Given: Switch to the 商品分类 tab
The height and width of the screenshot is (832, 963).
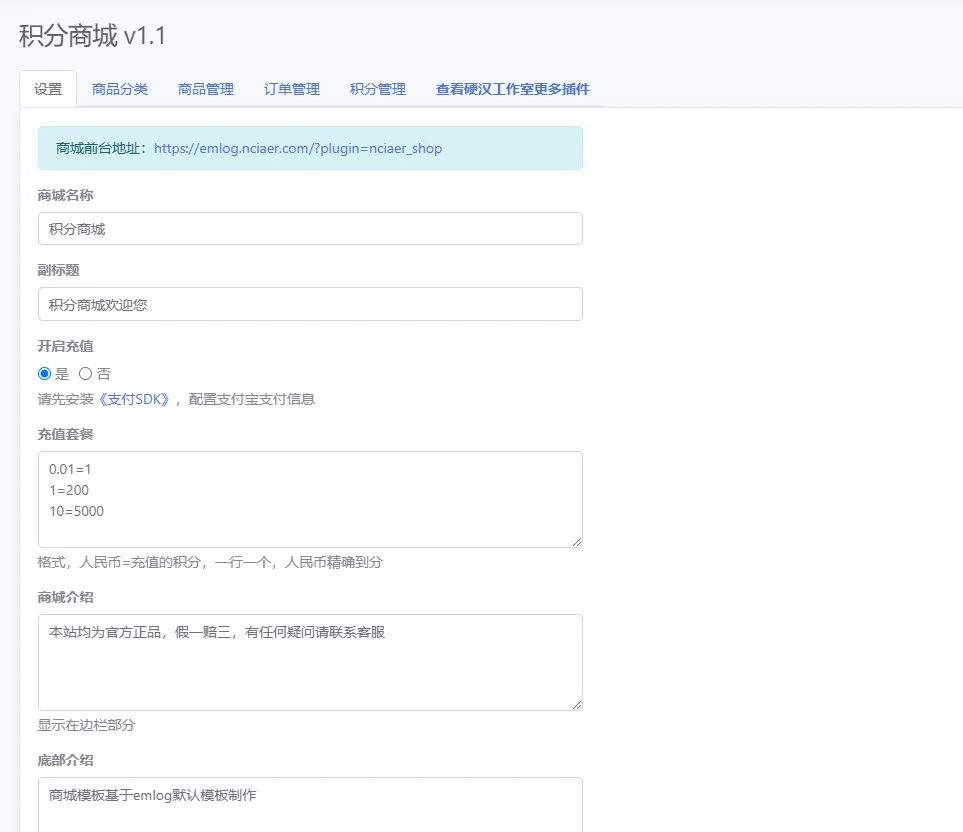Looking at the screenshot, I should click(x=120, y=89).
